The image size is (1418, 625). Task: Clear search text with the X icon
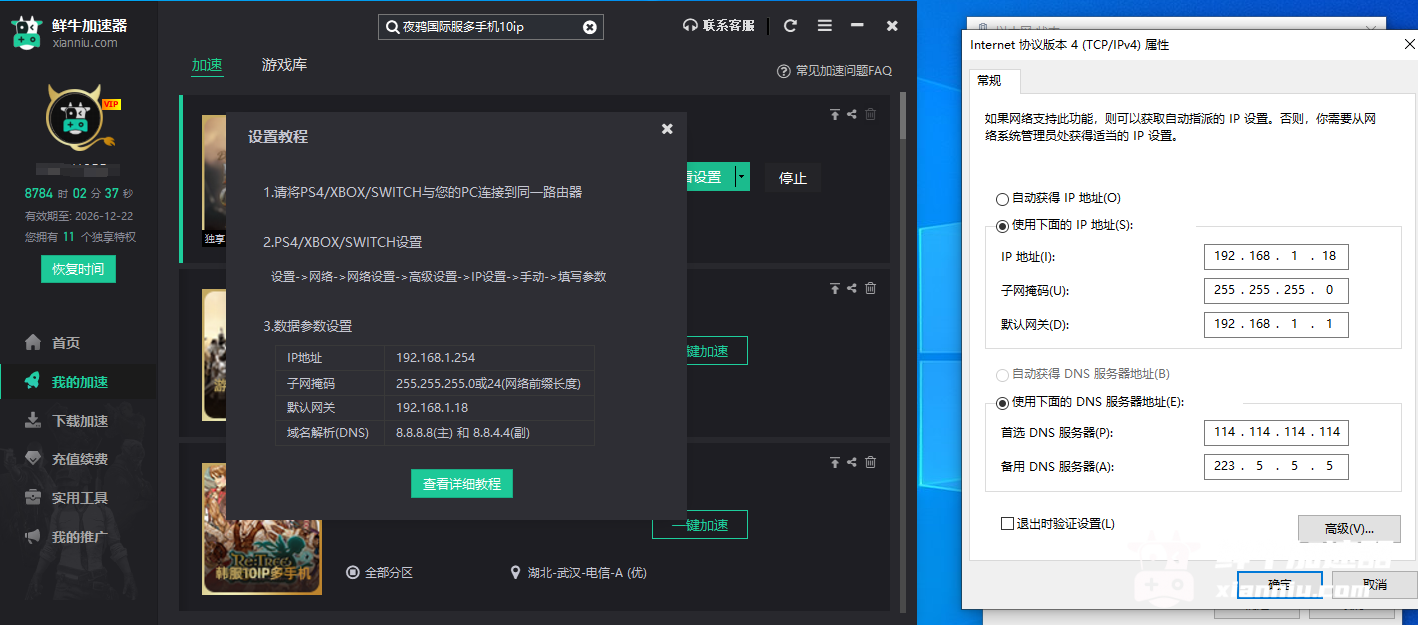tap(590, 27)
